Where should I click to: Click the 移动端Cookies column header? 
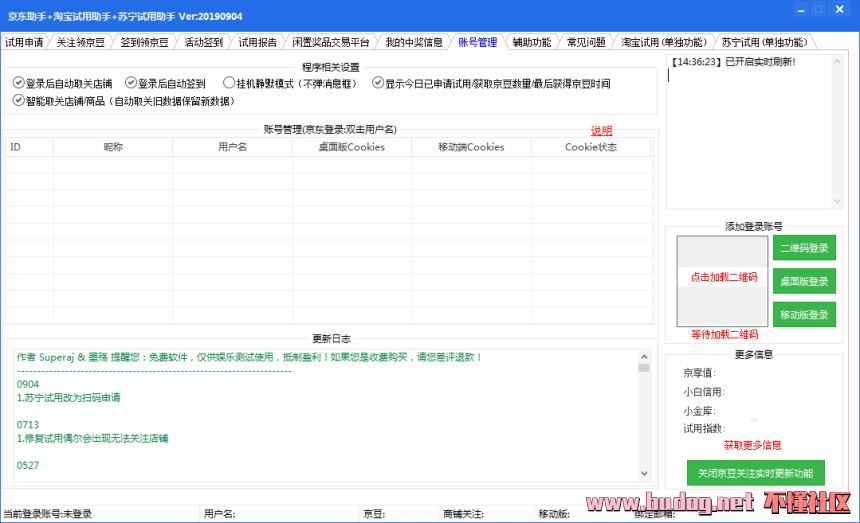[x=472, y=147]
